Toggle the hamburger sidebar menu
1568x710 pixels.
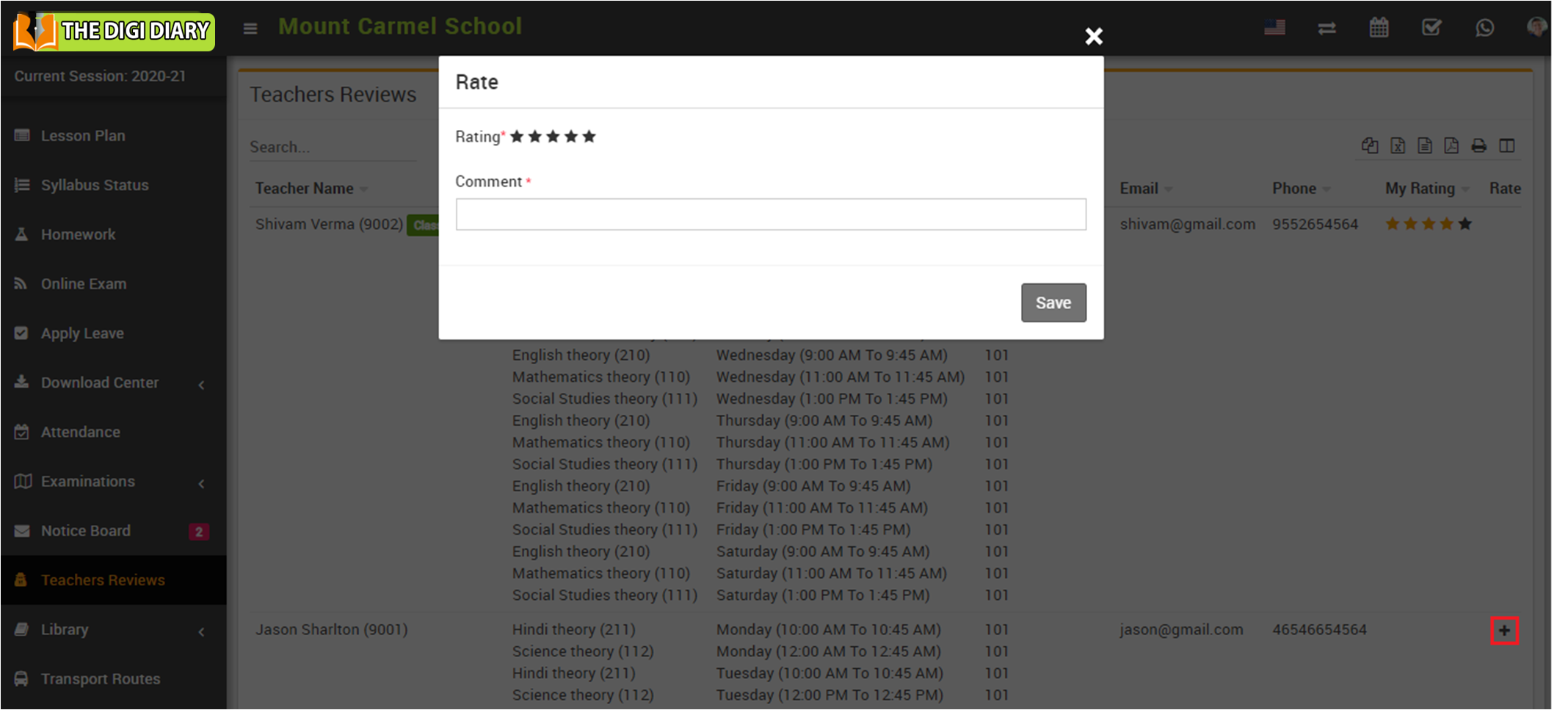(250, 29)
